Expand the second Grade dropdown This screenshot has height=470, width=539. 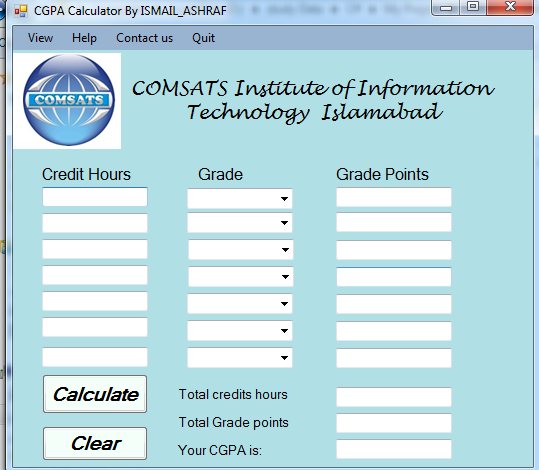coord(284,223)
